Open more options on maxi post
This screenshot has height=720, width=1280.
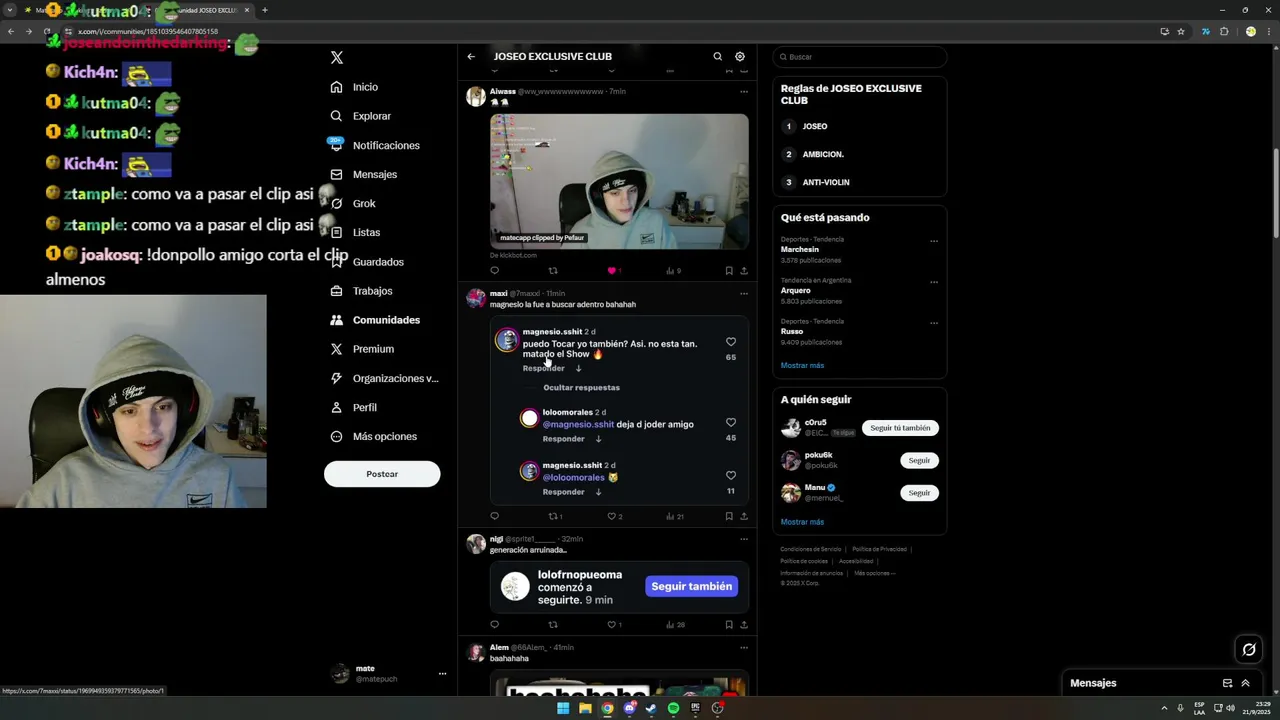pyautogui.click(x=743, y=294)
